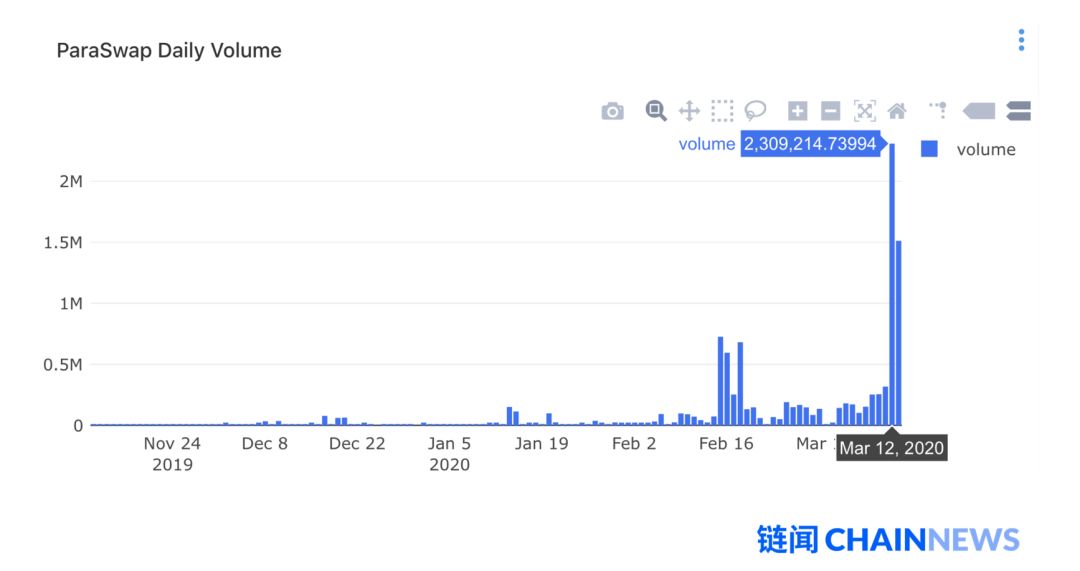Viewport: 1080px width, 571px height.
Task: Click the 'Jan 19' axis label
Action: 541,444
